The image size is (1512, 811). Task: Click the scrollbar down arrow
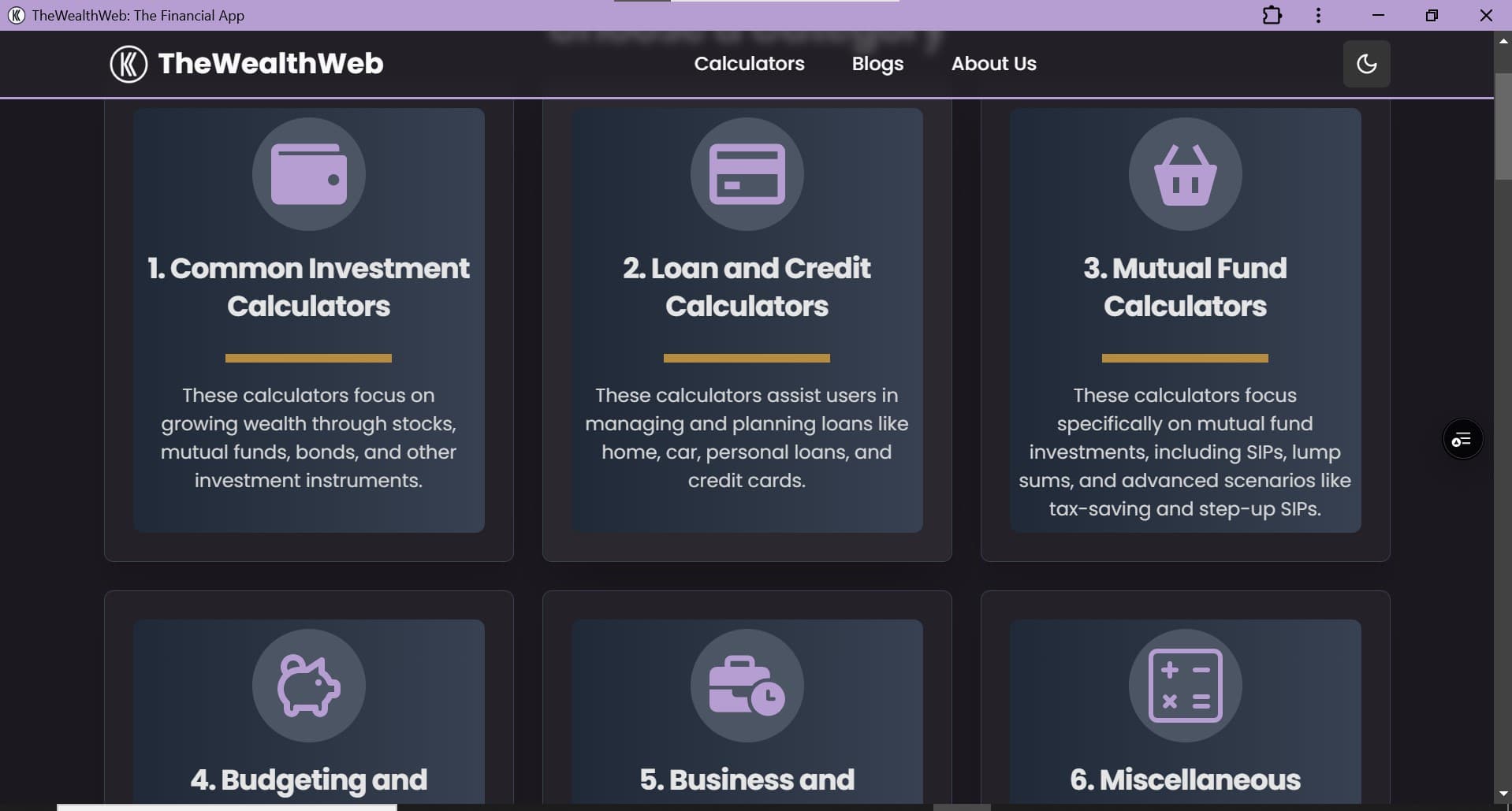(x=1503, y=794)
